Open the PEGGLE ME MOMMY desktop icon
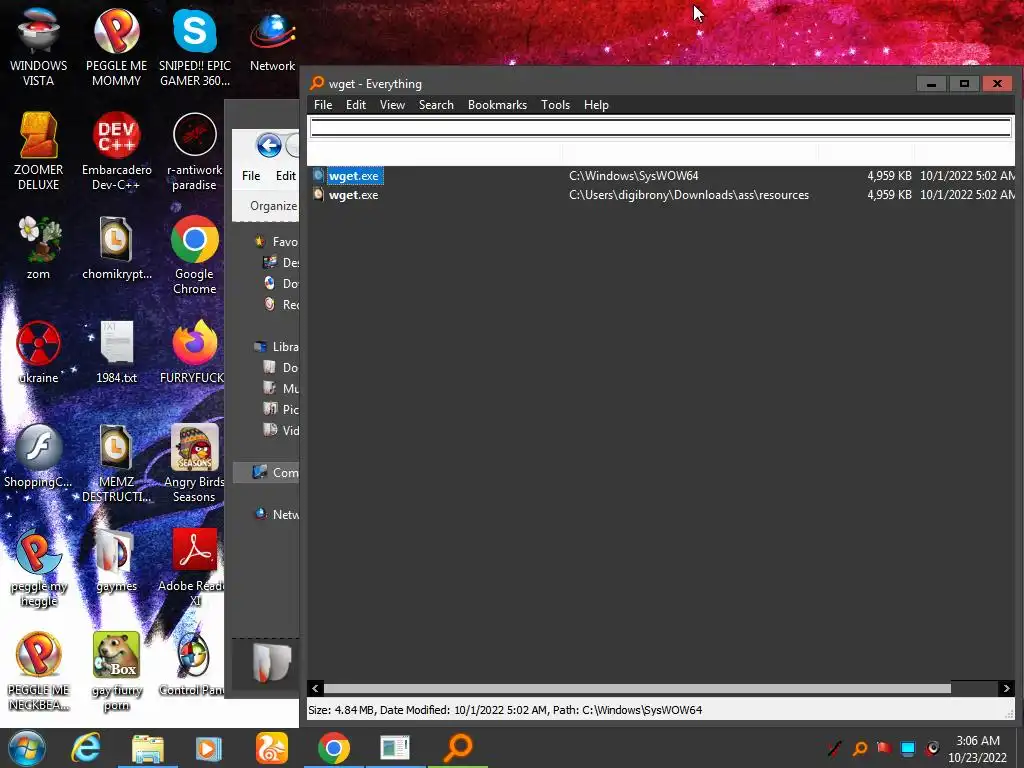 tap(116, 47)
